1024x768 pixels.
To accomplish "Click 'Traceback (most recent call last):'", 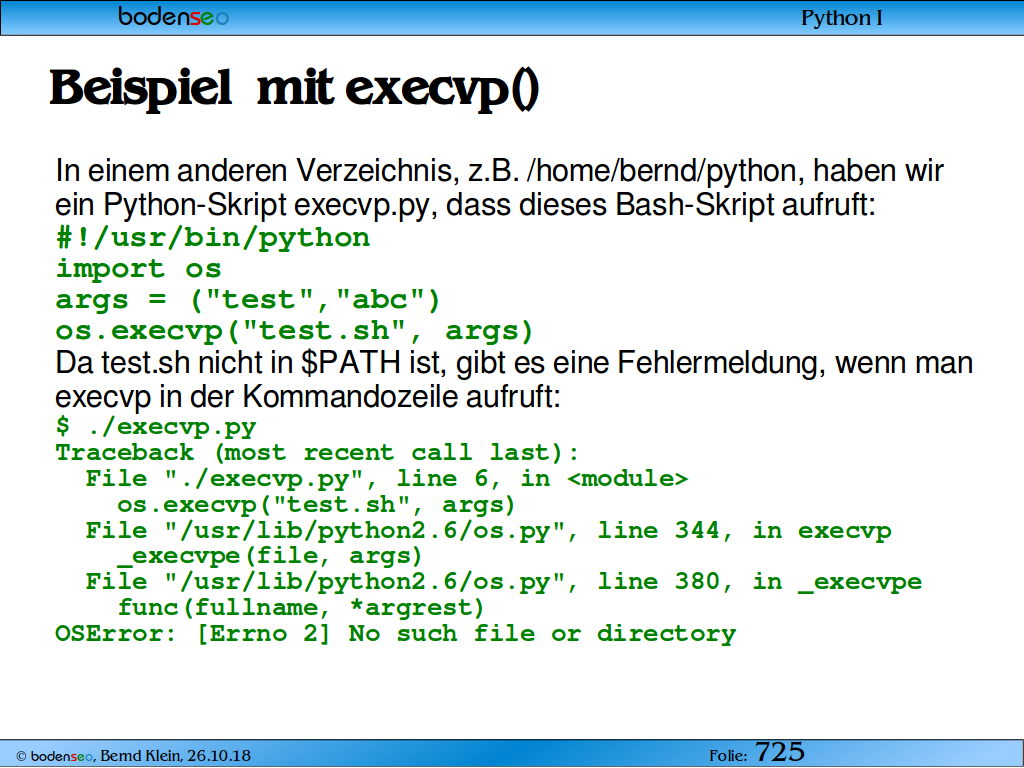I will pos(317,453).
